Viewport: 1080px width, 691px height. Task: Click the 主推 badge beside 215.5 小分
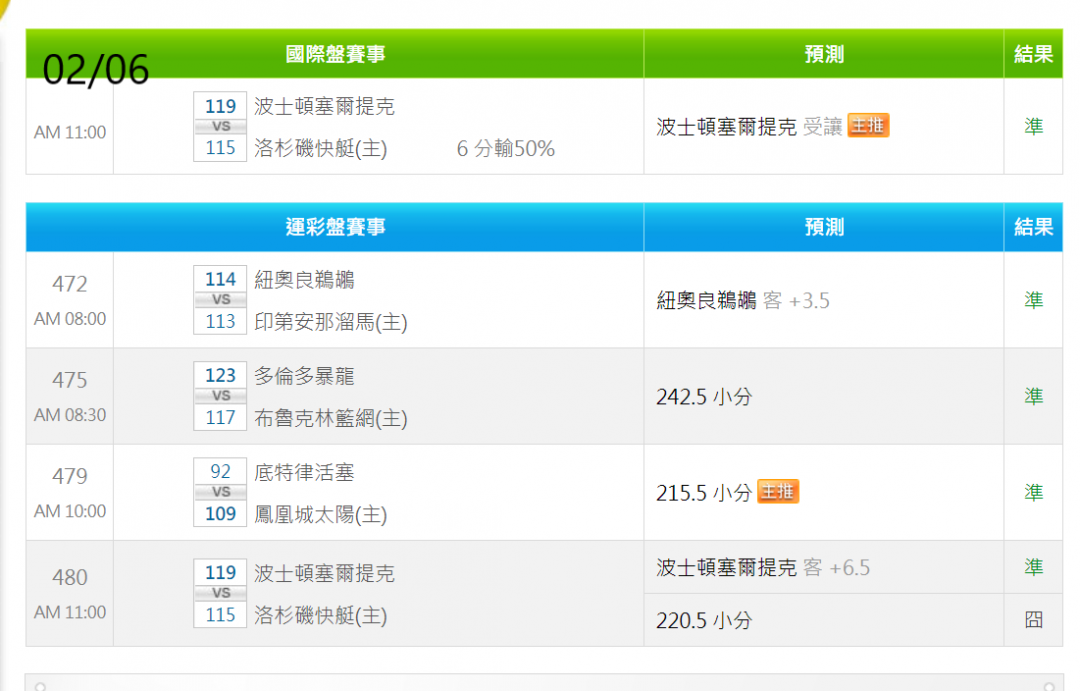tap(778, 491)
